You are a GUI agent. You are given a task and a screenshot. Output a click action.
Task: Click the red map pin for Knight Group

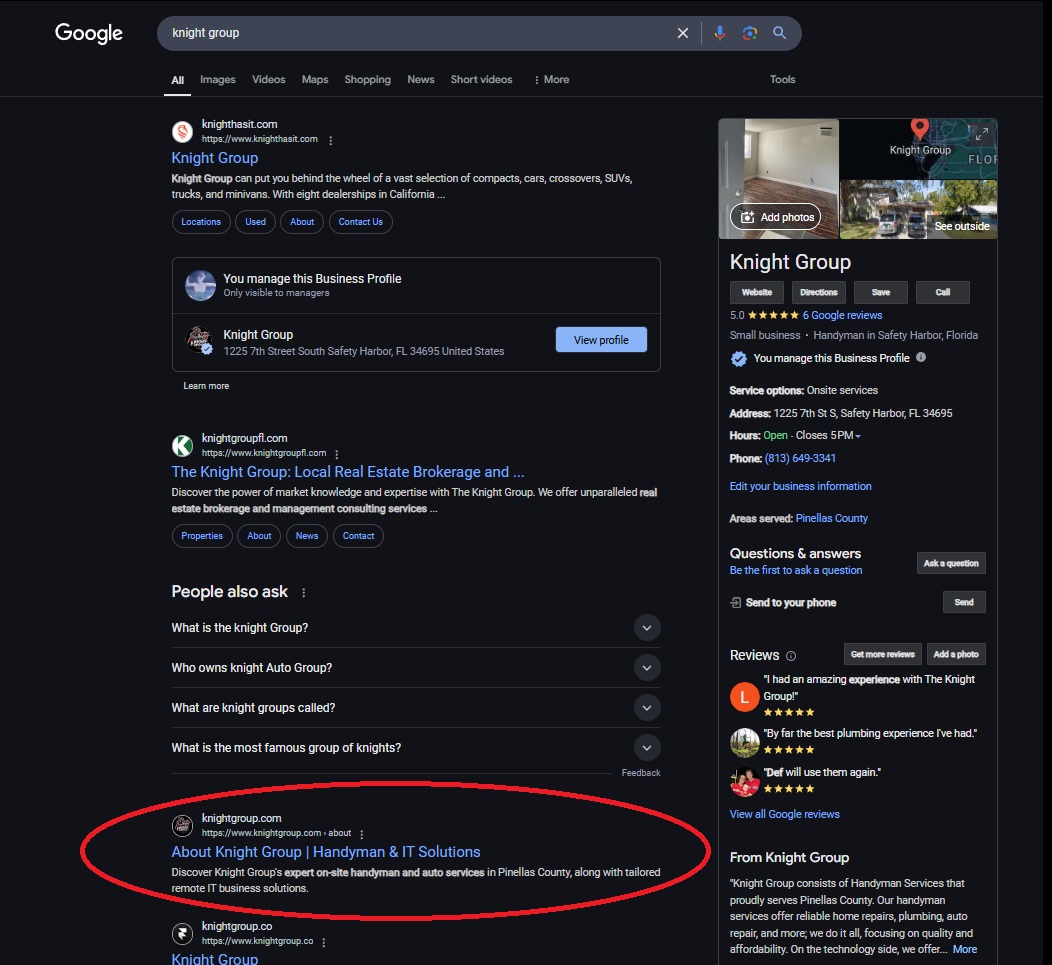pyautogui.click(x=920, y=128)
